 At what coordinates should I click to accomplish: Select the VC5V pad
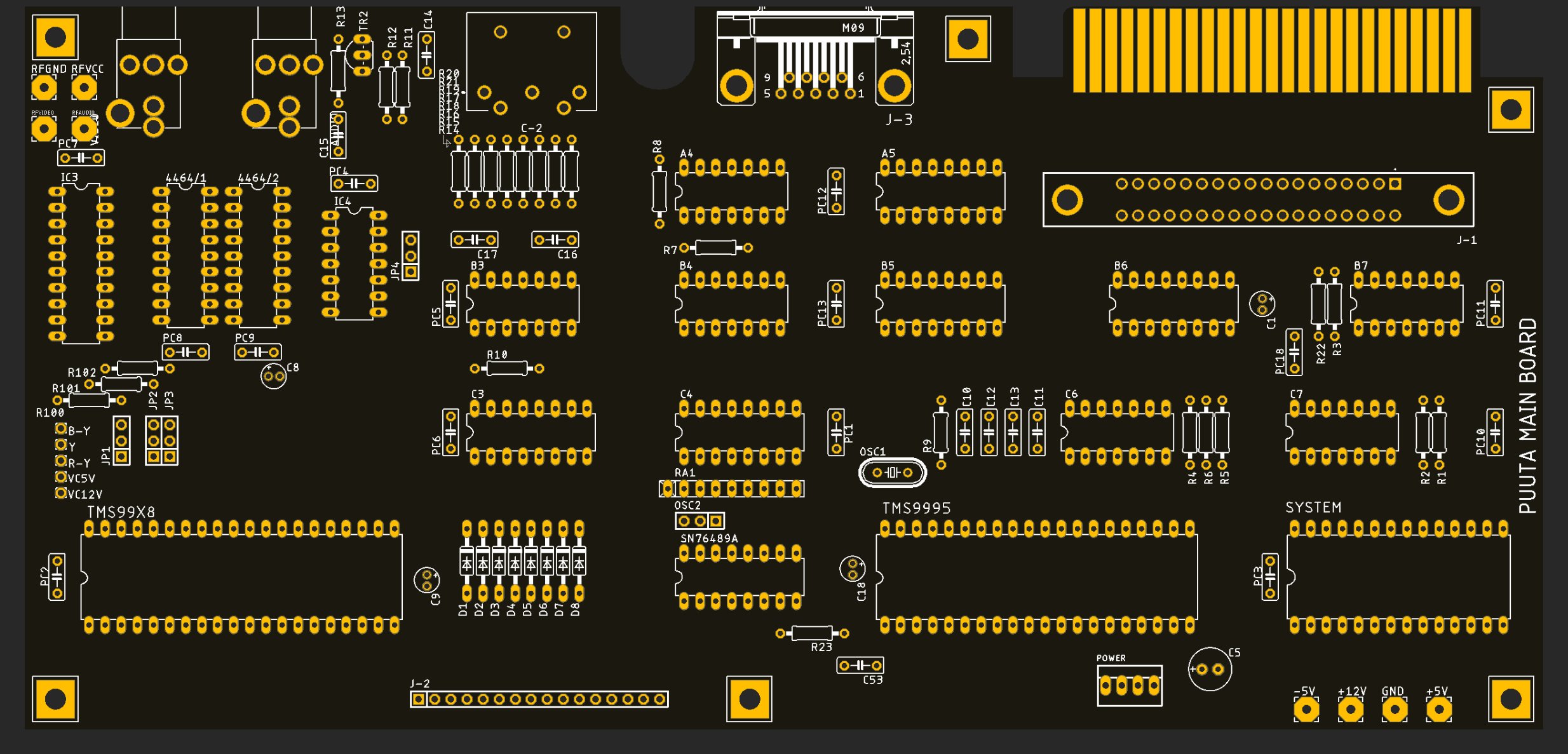tap(61, 476)
